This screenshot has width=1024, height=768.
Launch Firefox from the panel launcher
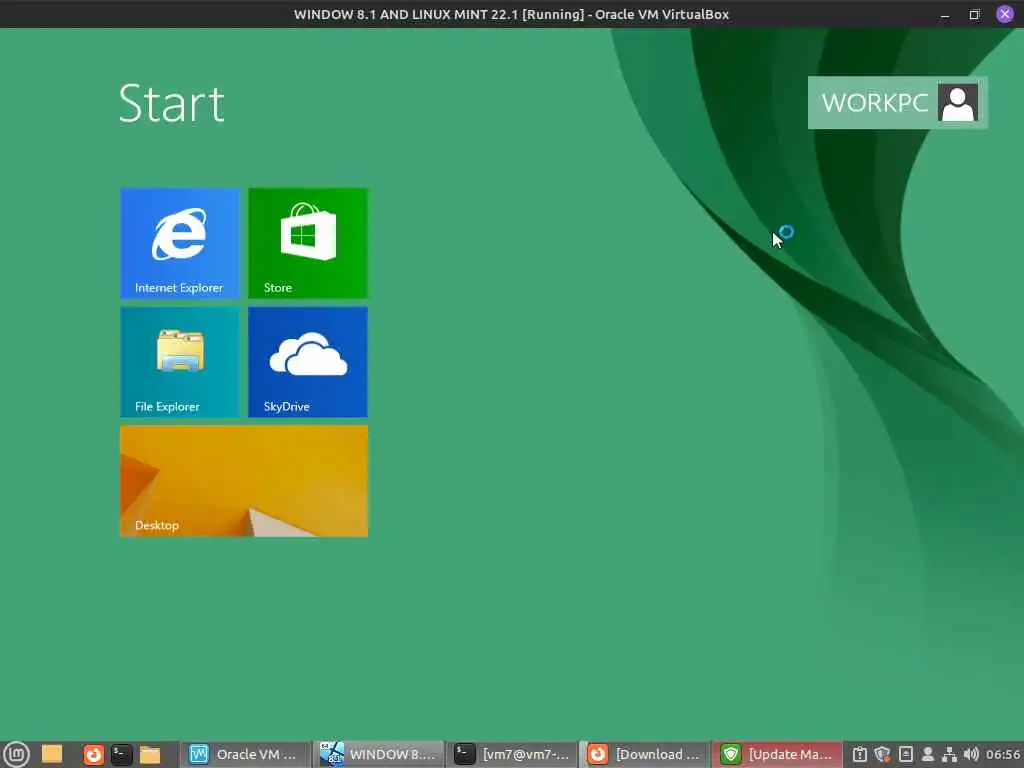click(93, 754)
